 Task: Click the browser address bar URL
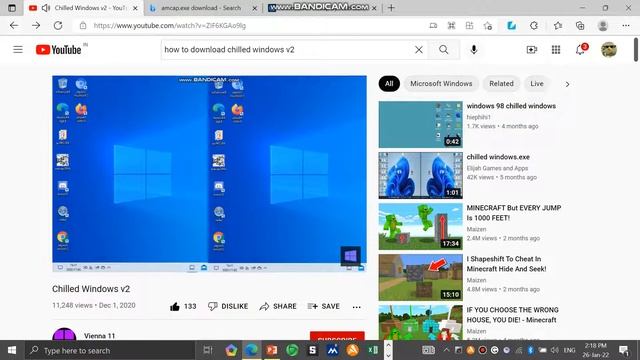[170, 25]
